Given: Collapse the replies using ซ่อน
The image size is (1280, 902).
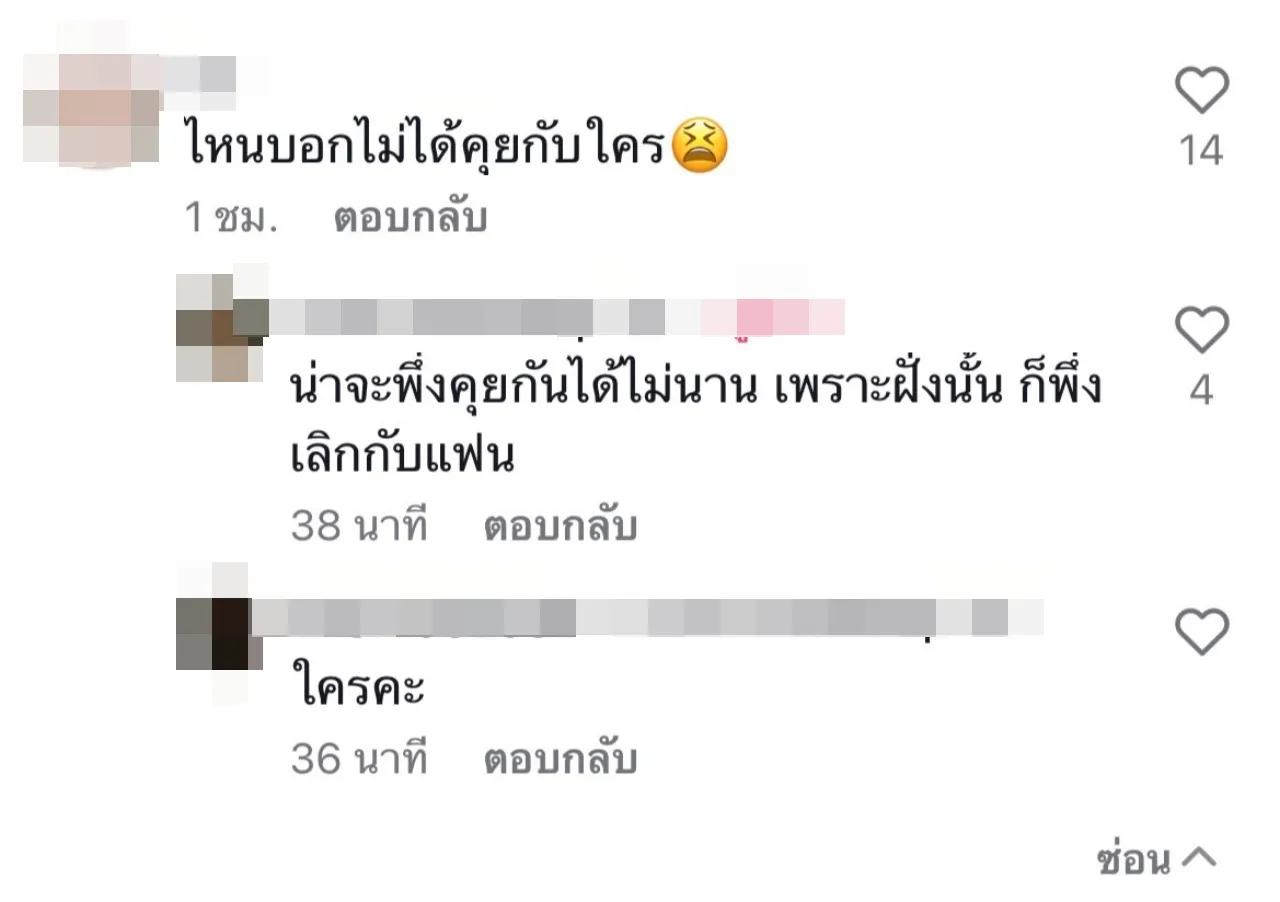Looking at the screenshot, I should (1133, 857).
